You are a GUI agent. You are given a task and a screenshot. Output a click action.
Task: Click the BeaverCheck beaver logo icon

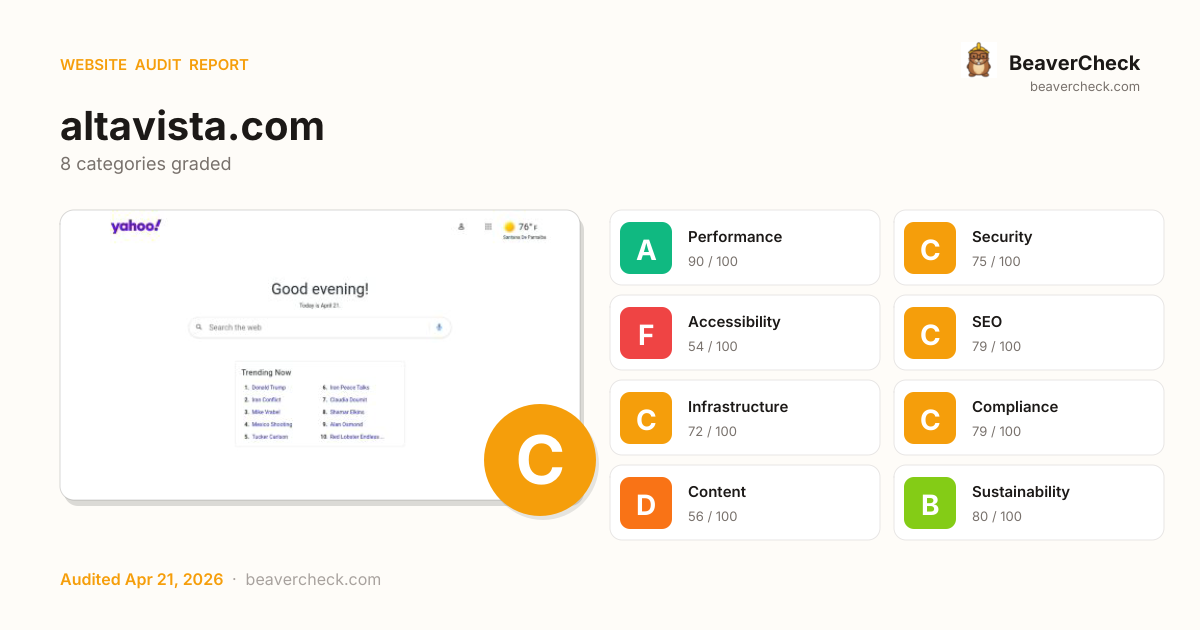pos(978,61)
